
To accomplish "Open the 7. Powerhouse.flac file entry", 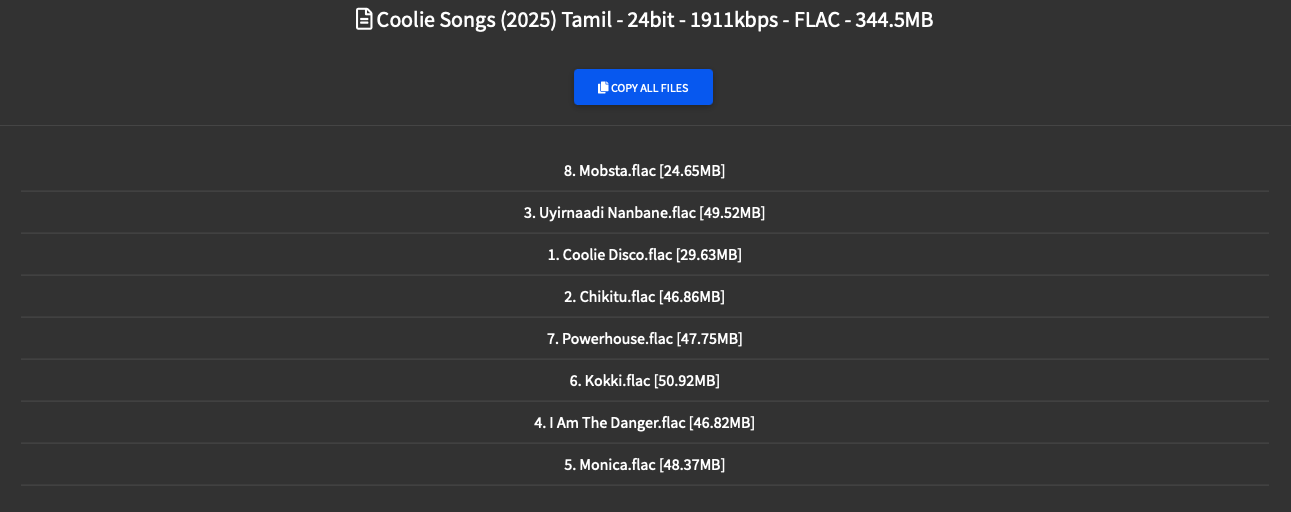I will (644, 339).
